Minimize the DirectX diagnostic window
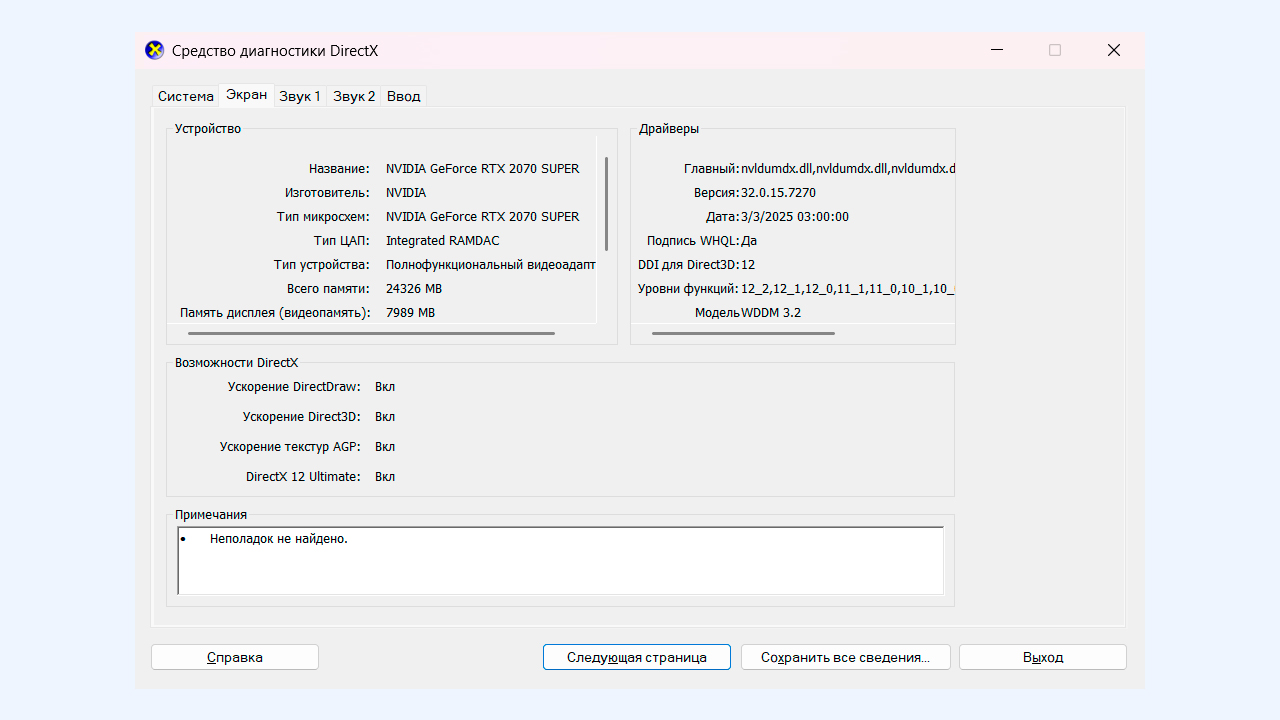Image resolution: width=1280 pixels, height=720 pixels. (997, 50)
